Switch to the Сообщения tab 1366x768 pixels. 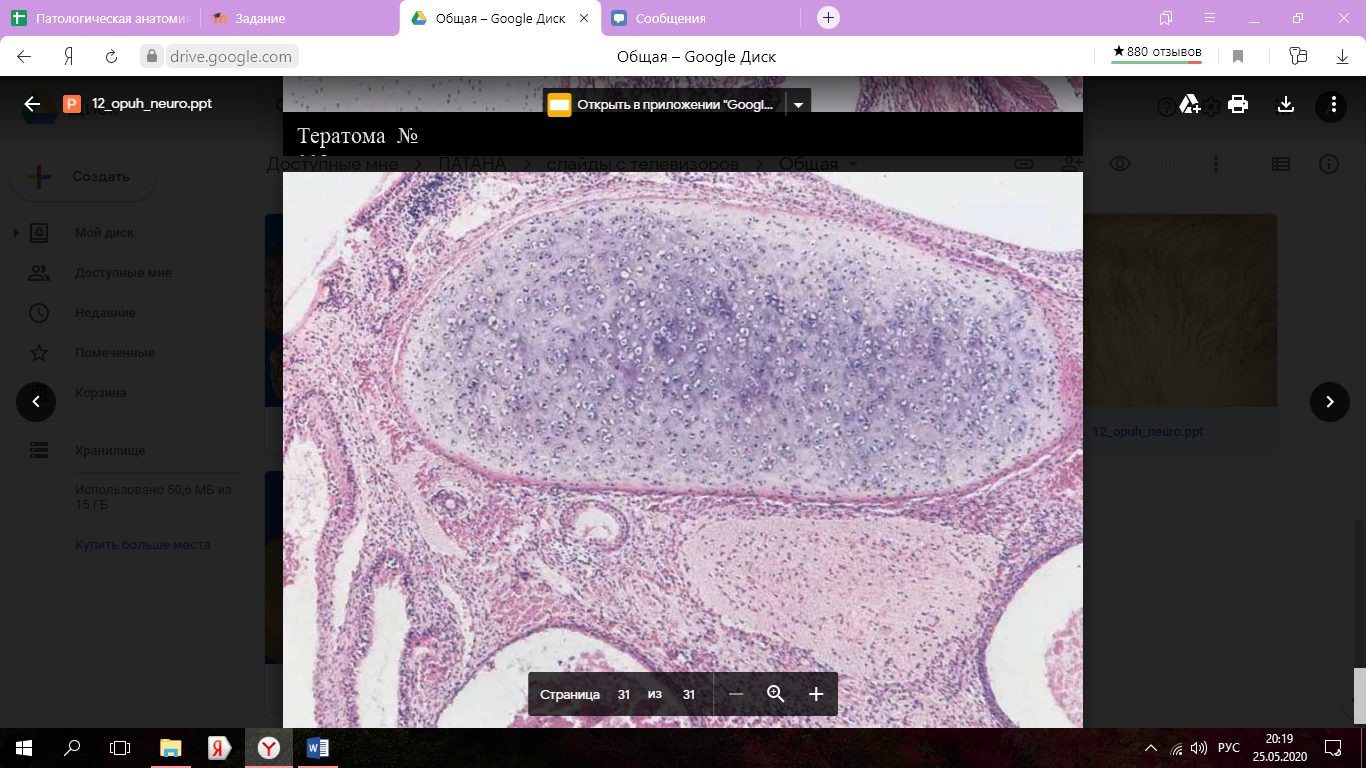[x=700, y=18]
